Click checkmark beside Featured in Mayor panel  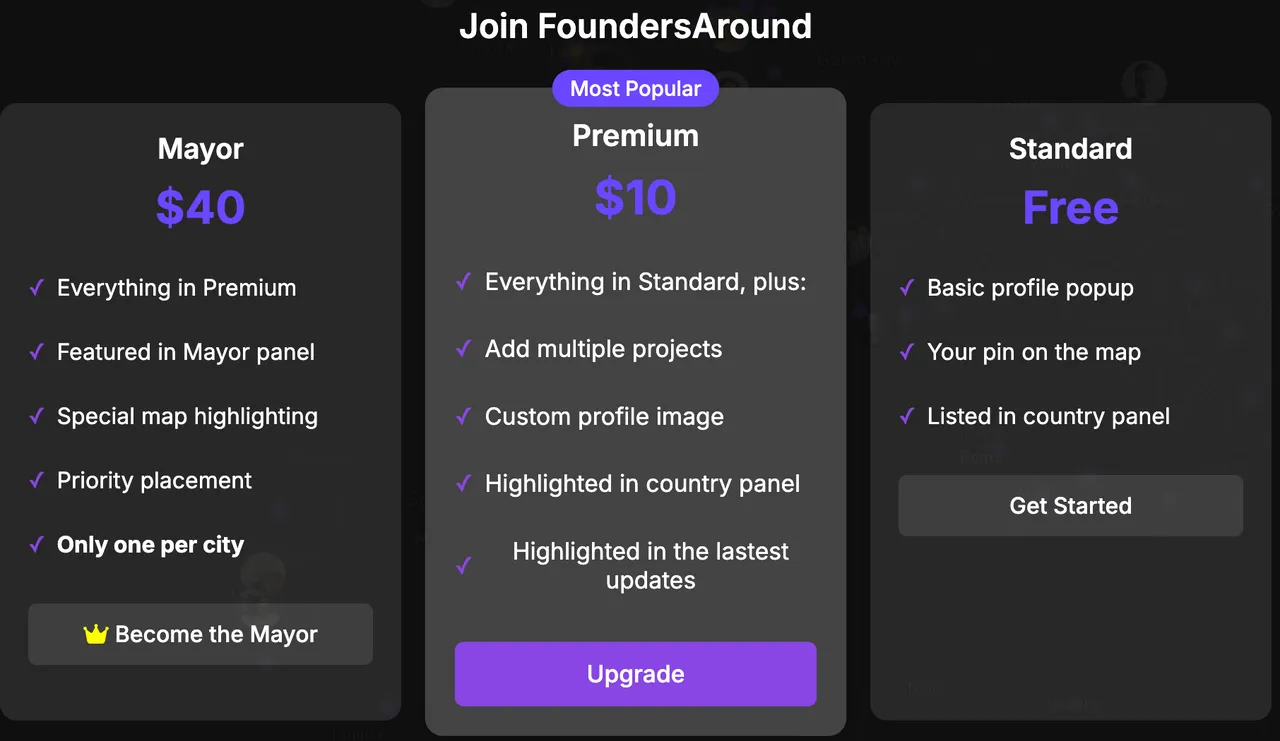point(37,352)
